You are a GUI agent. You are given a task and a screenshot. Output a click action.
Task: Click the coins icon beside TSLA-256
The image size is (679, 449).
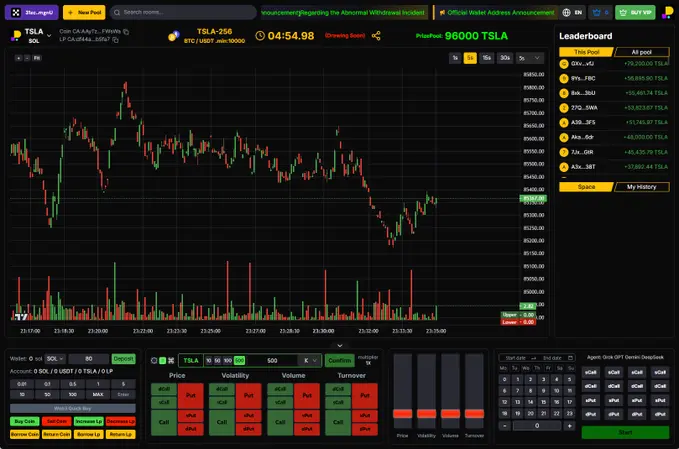[x=174, y=36]
